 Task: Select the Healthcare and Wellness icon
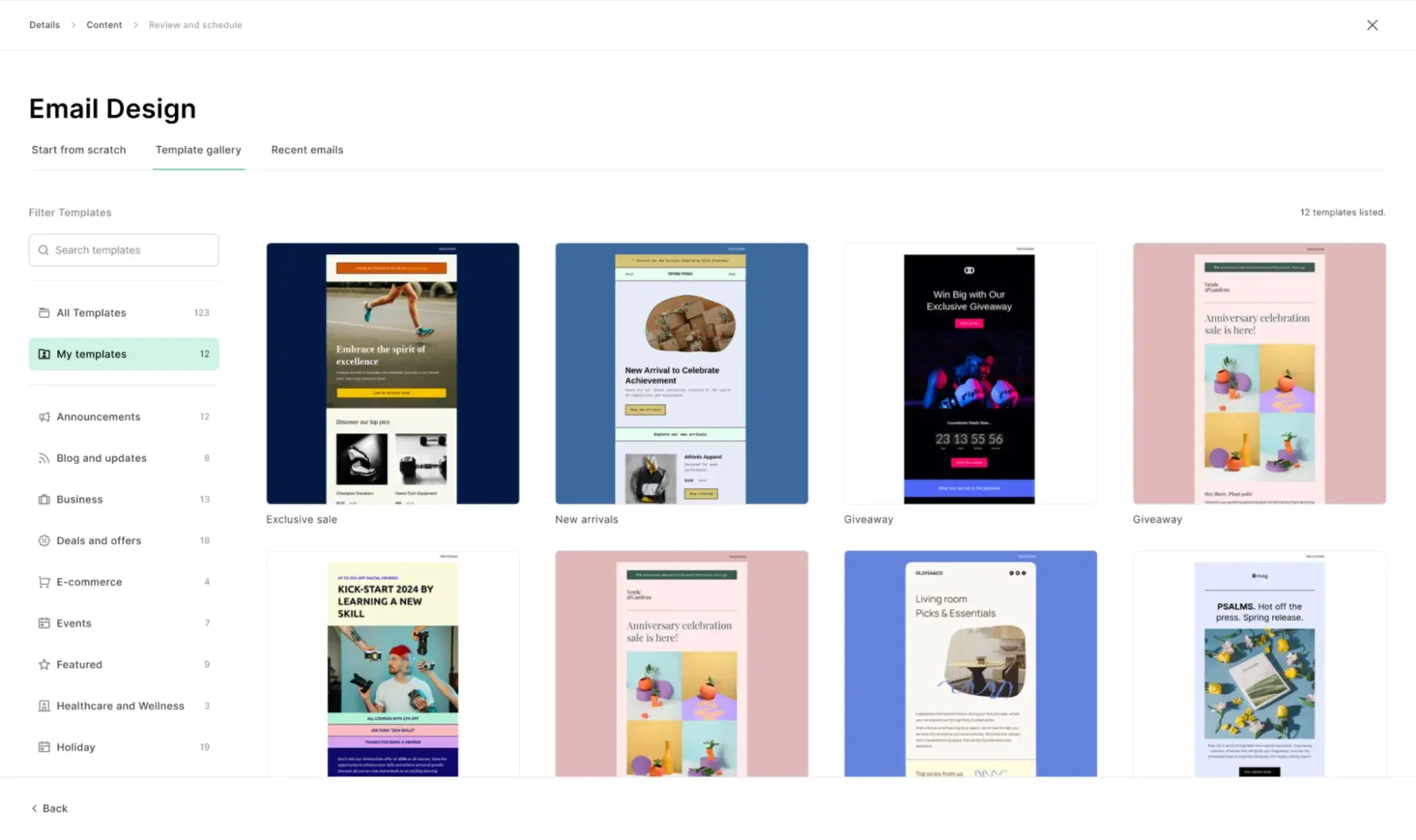point(43,705)
